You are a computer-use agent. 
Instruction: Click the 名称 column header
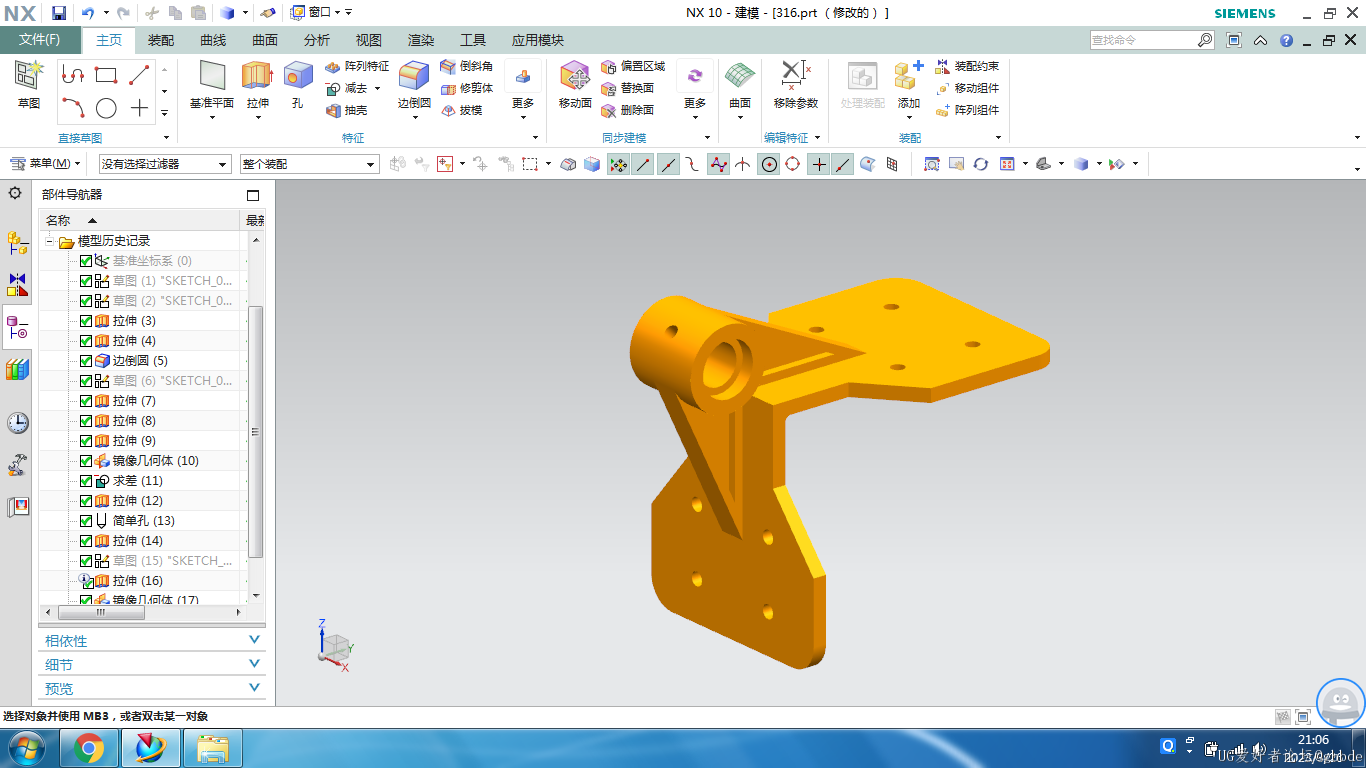click(x=140, y=220)
